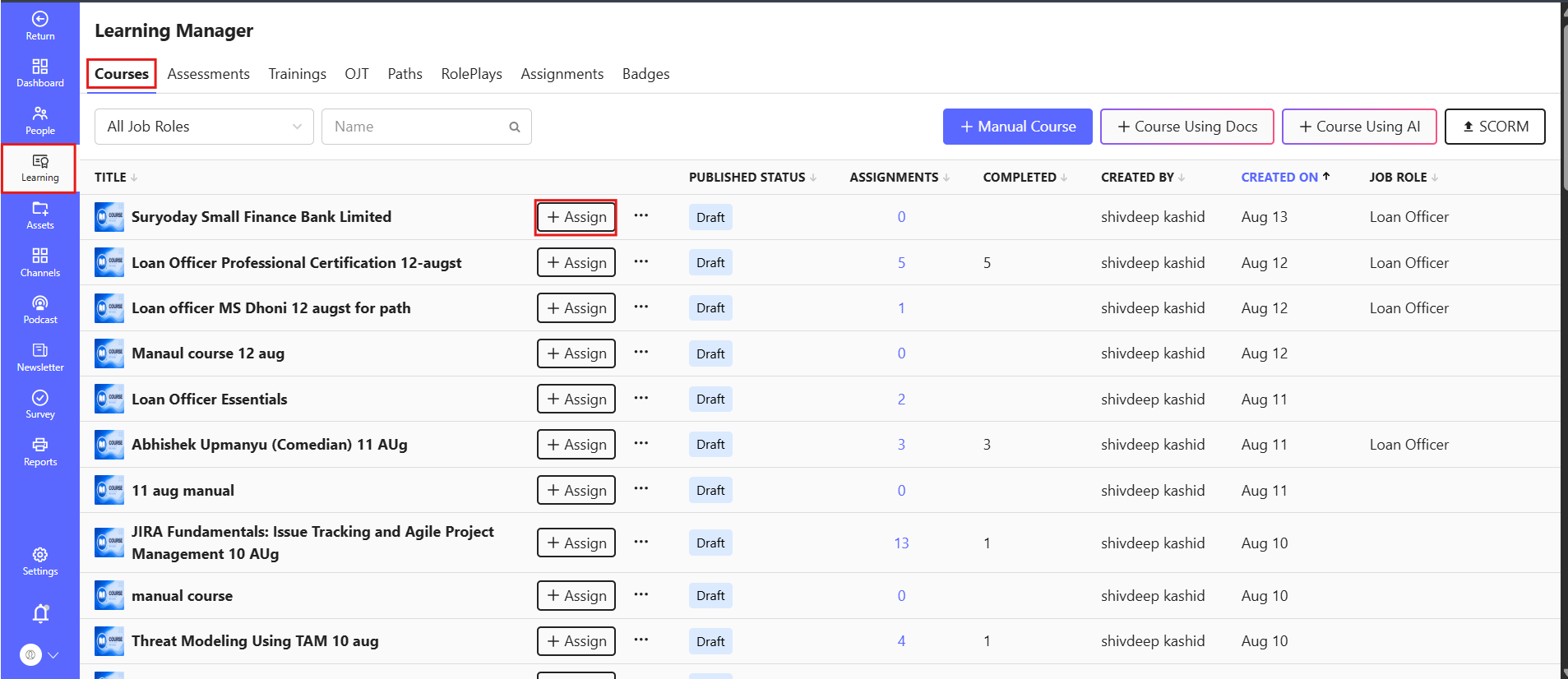Switch to the Trainings tab
This screenshot has width=1568, height=679.
[297, 74]
